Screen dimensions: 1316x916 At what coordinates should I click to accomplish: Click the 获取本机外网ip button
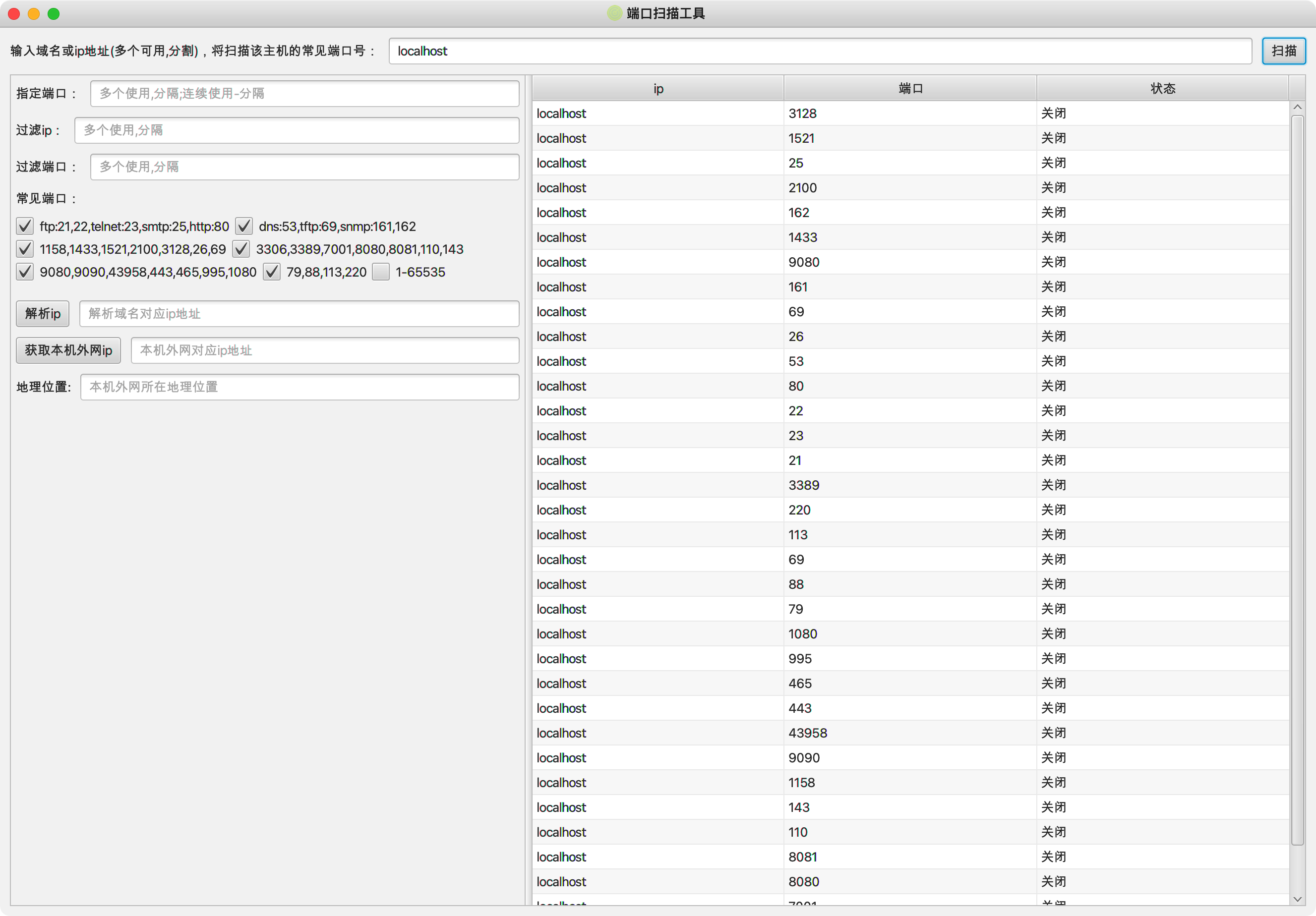68,350
